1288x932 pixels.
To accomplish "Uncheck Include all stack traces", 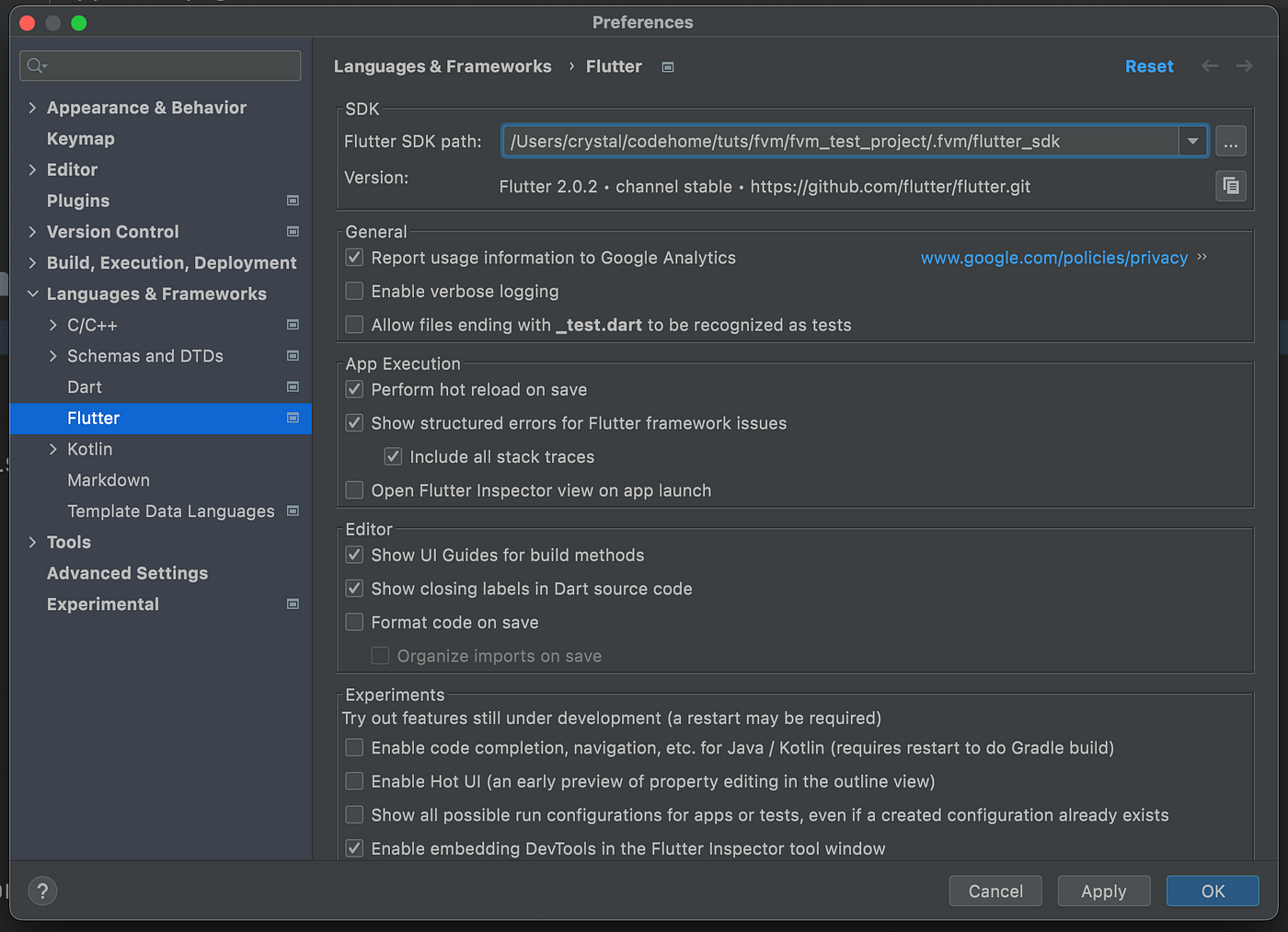I will 393,457.
